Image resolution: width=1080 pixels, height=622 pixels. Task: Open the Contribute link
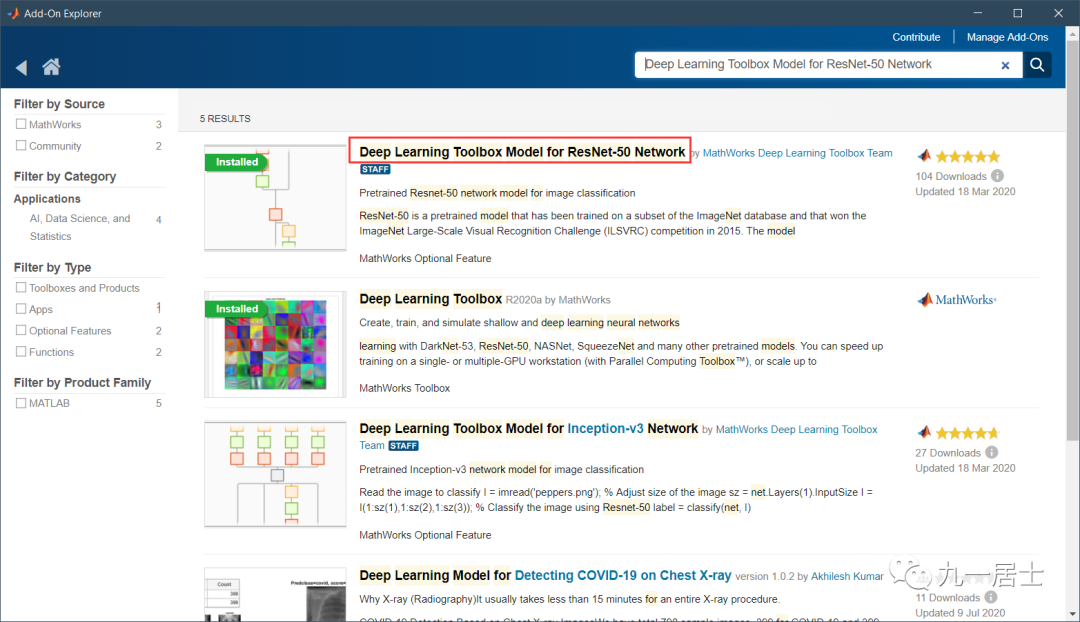(x=916, y=37)
